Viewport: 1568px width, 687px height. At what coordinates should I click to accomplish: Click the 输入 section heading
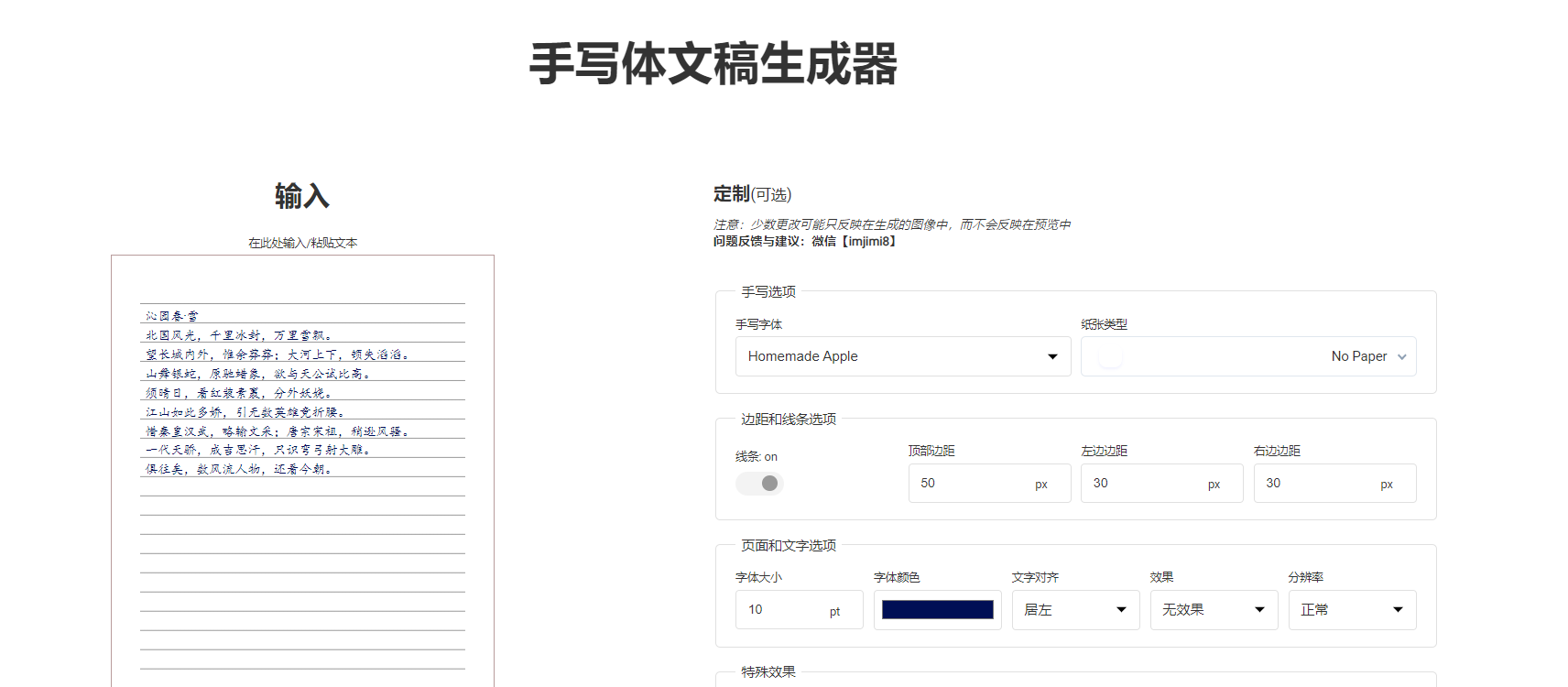tap(302, 196)
